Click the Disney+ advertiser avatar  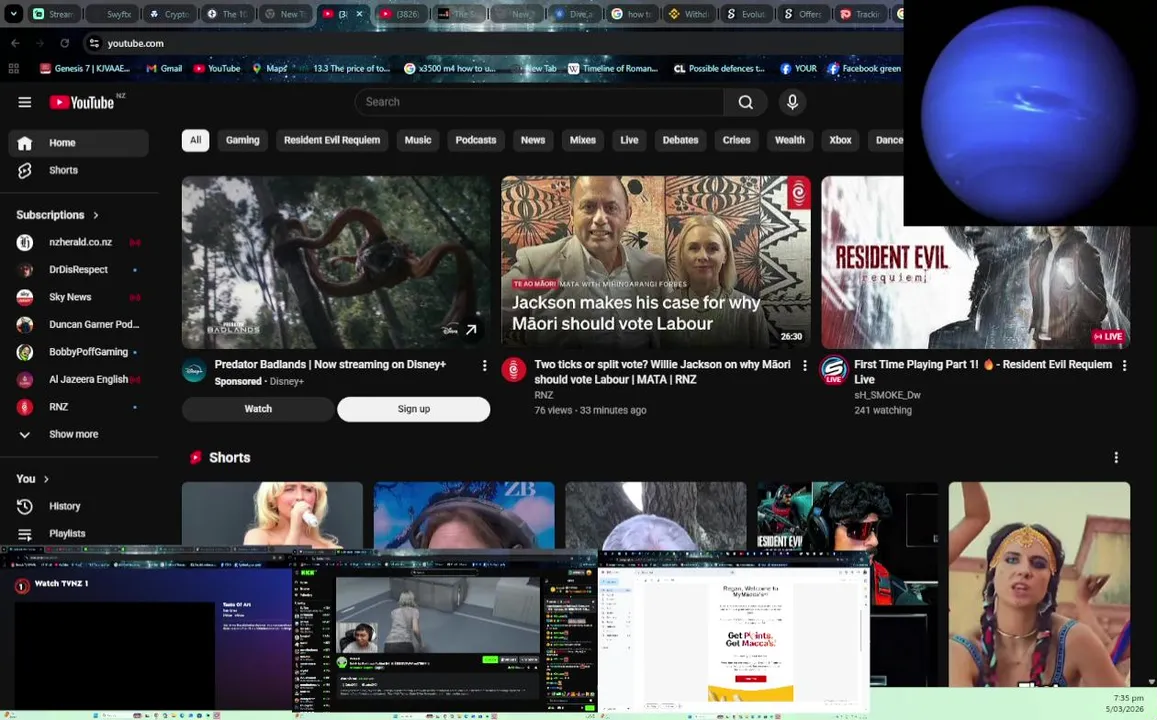click(194, 370)
